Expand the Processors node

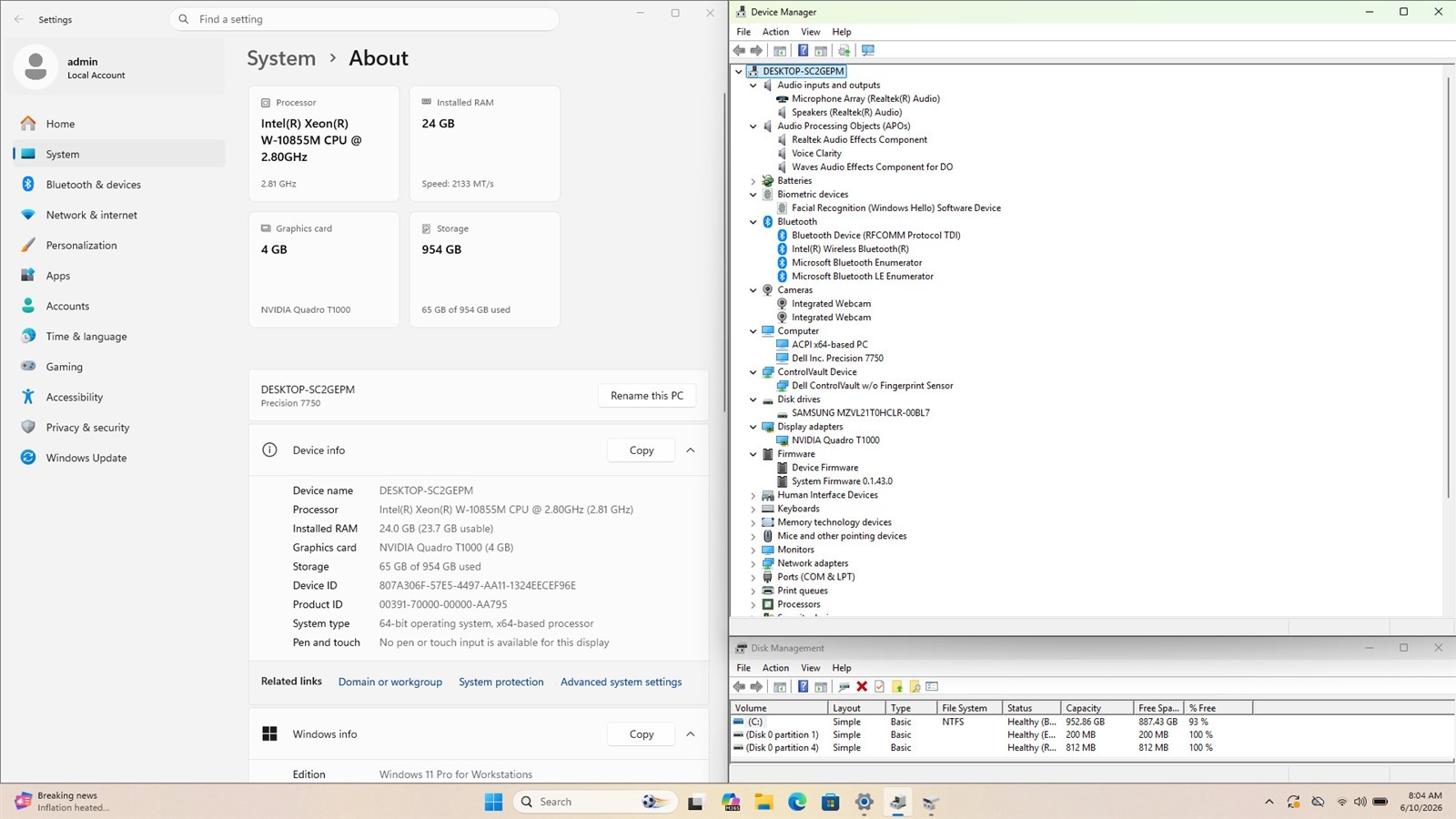[753, 604]
